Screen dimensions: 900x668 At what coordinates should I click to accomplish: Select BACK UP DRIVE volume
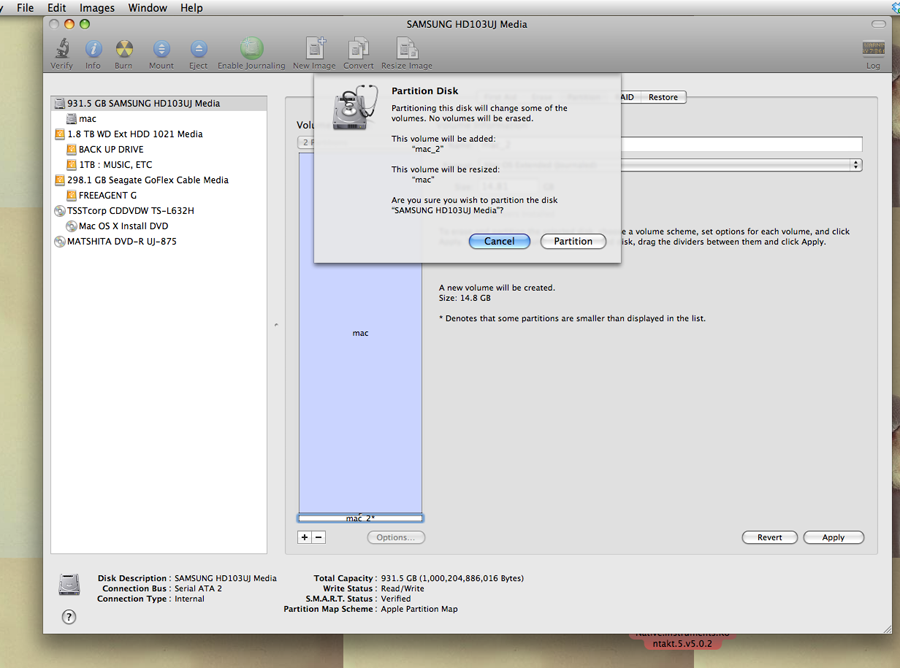[x=159, y=149]
